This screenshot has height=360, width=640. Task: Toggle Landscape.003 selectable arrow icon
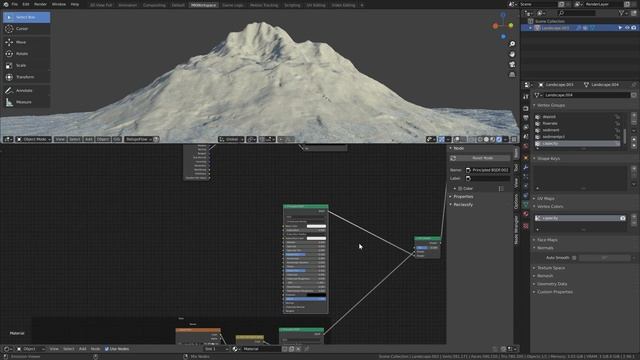(620, 28)
